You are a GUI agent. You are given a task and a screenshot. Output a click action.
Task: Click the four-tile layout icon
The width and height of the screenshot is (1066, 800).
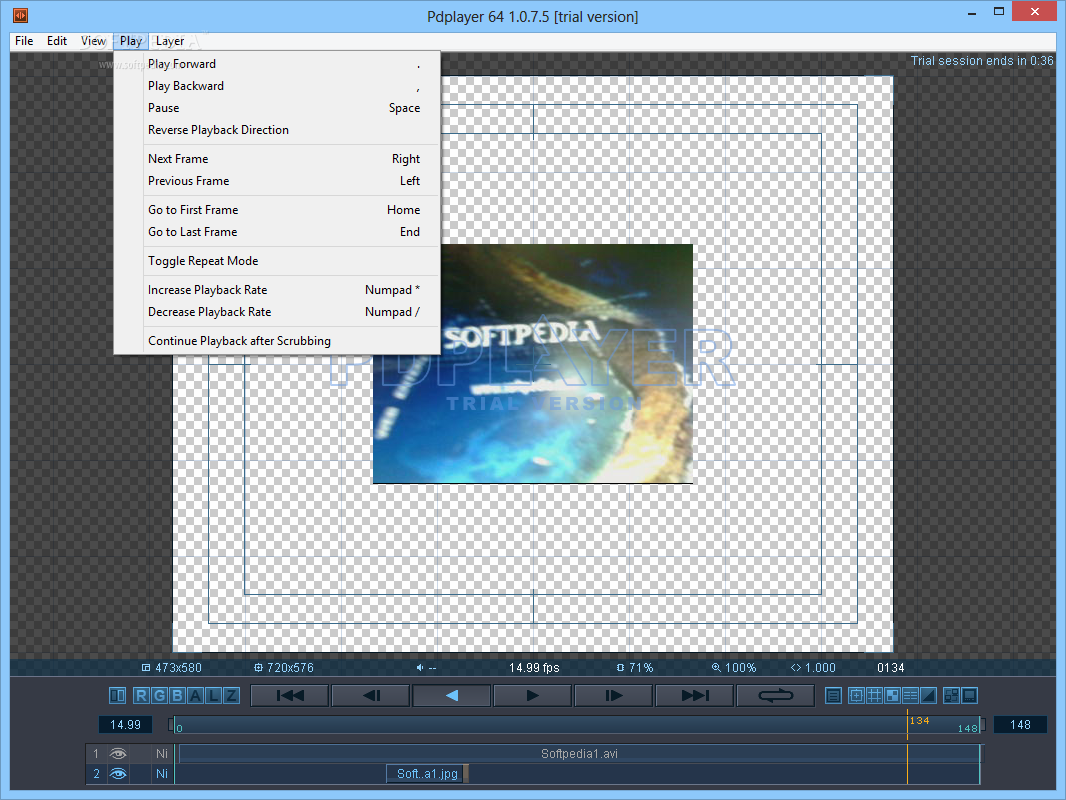coord(952,695)
